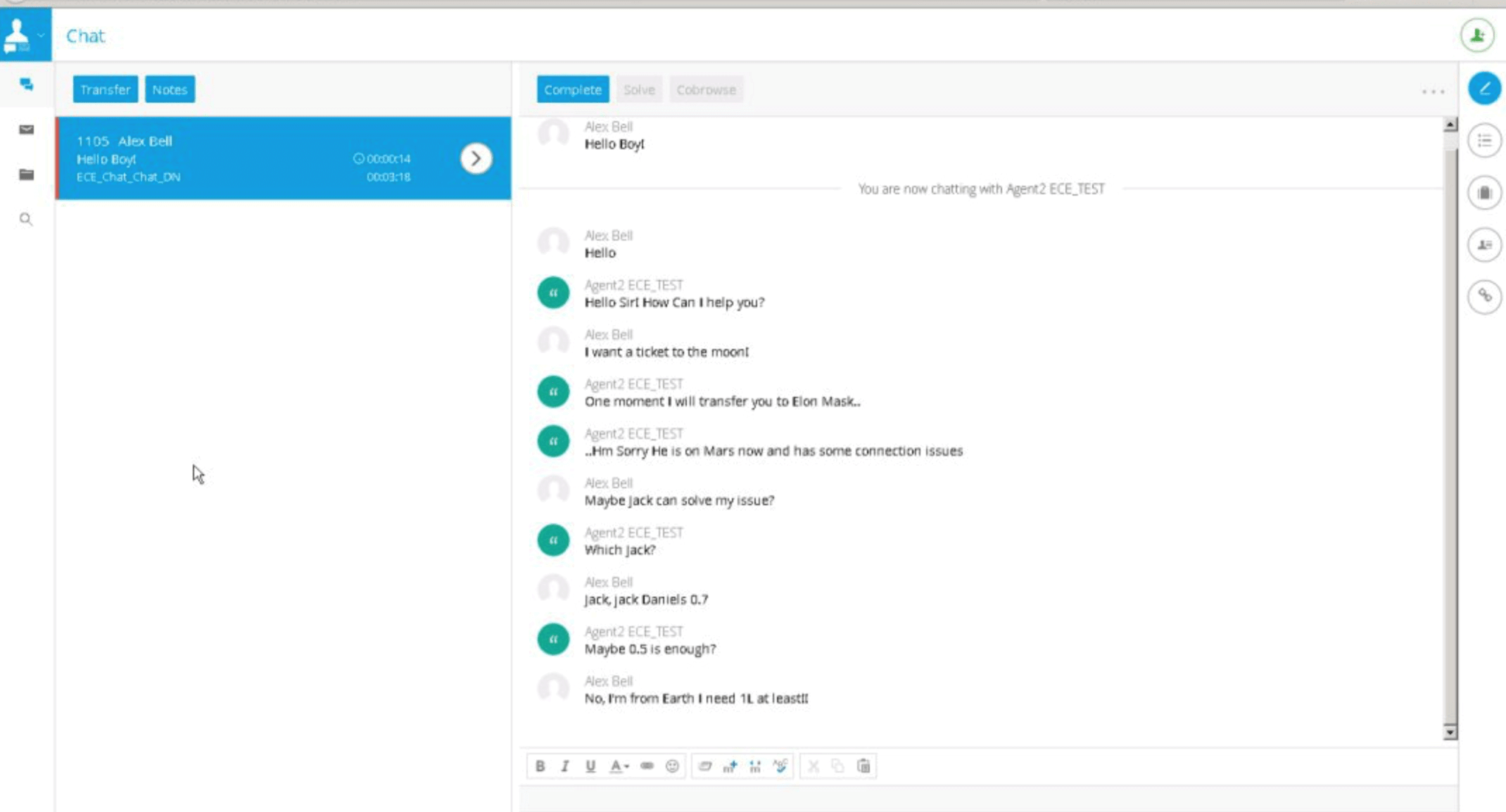This screenshot has width=1506, height=812.
Task: Click the eraser clear formatting icon
Action: click(705, 766)
